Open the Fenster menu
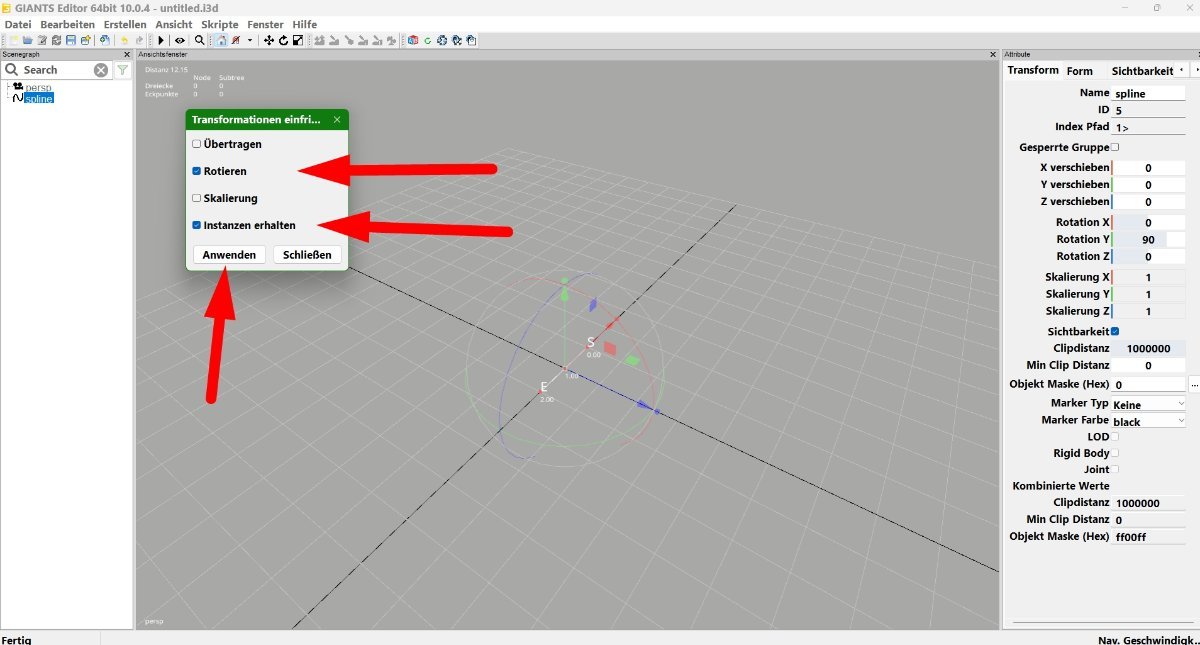This screenshot has width=1200, height=645. tap(265, 24)
